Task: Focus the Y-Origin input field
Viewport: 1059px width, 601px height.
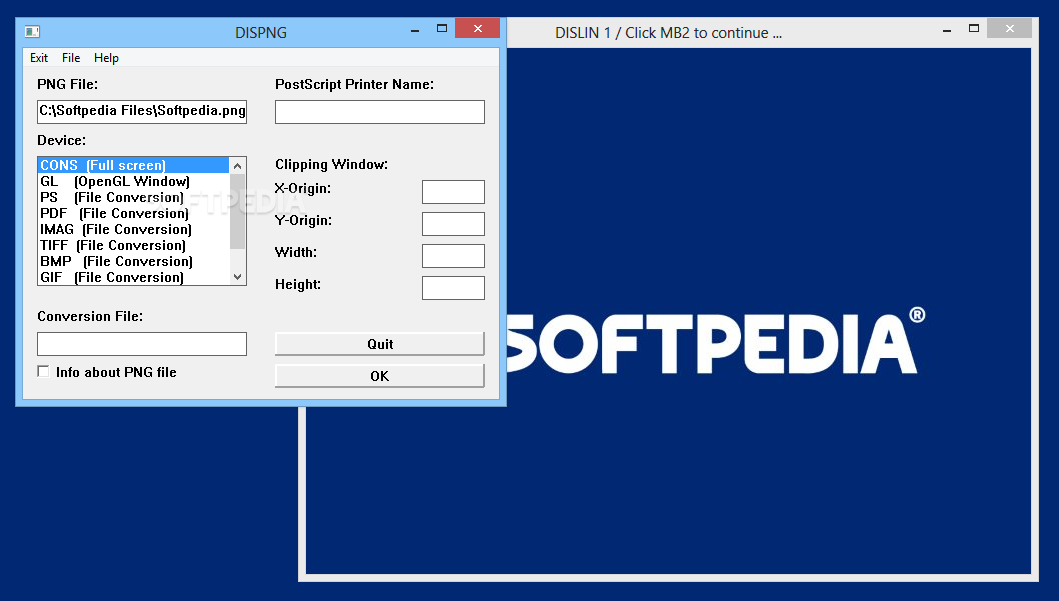Action: tap(453, 224)
